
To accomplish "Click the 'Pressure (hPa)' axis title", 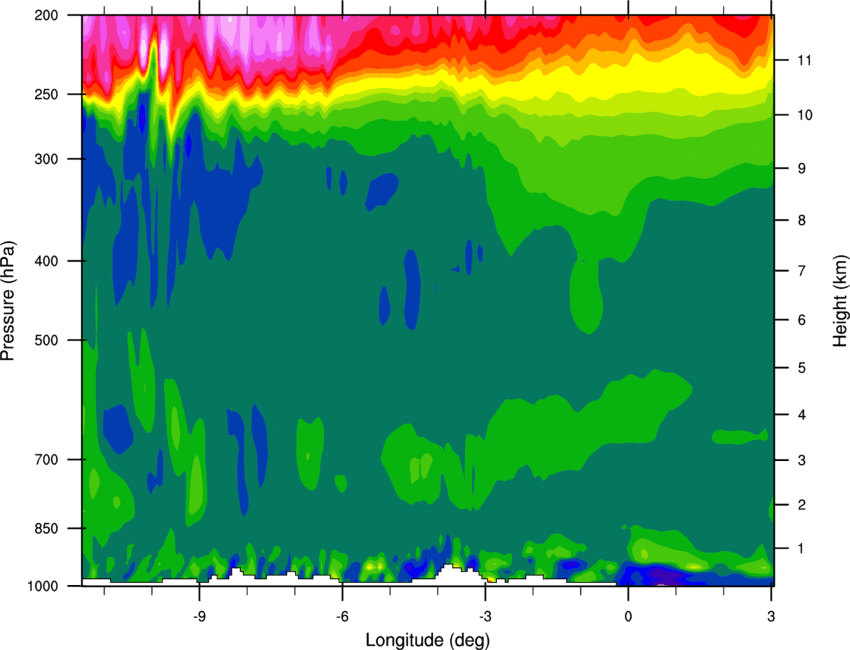I will (8, 301).
